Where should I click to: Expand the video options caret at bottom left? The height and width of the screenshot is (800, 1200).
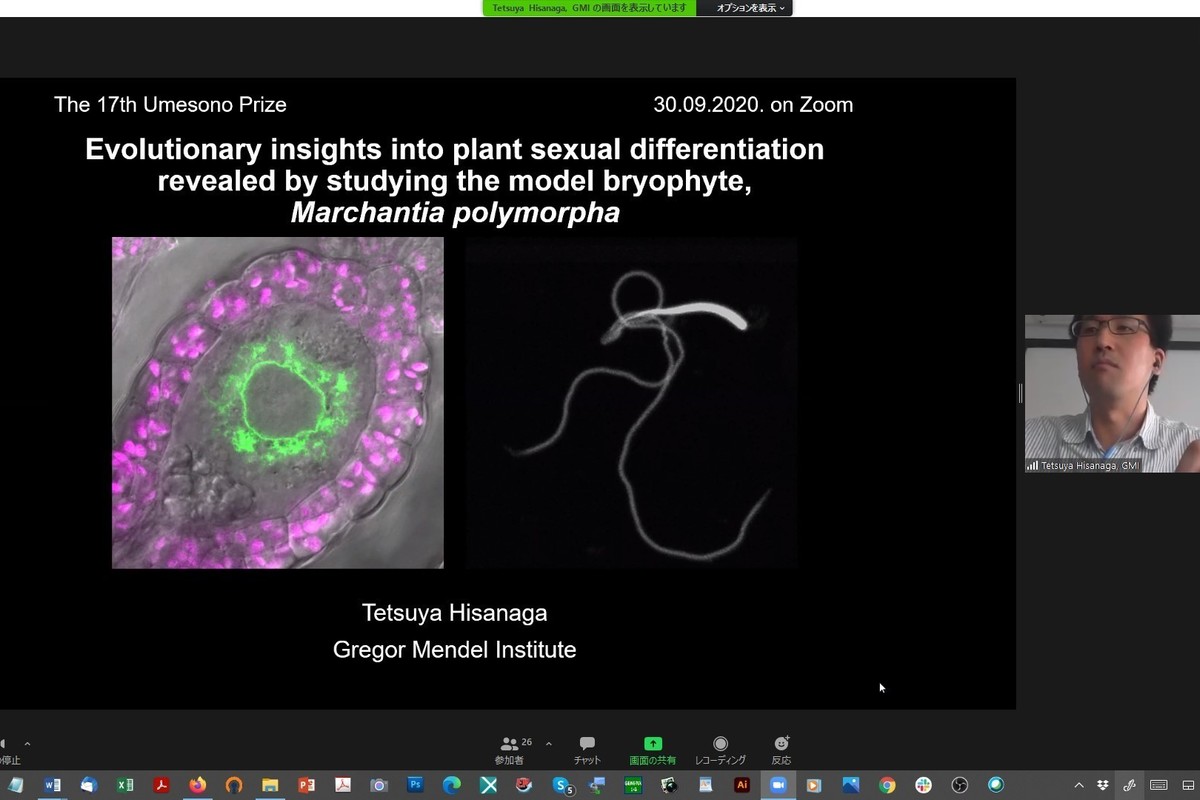tap(27, 744)
